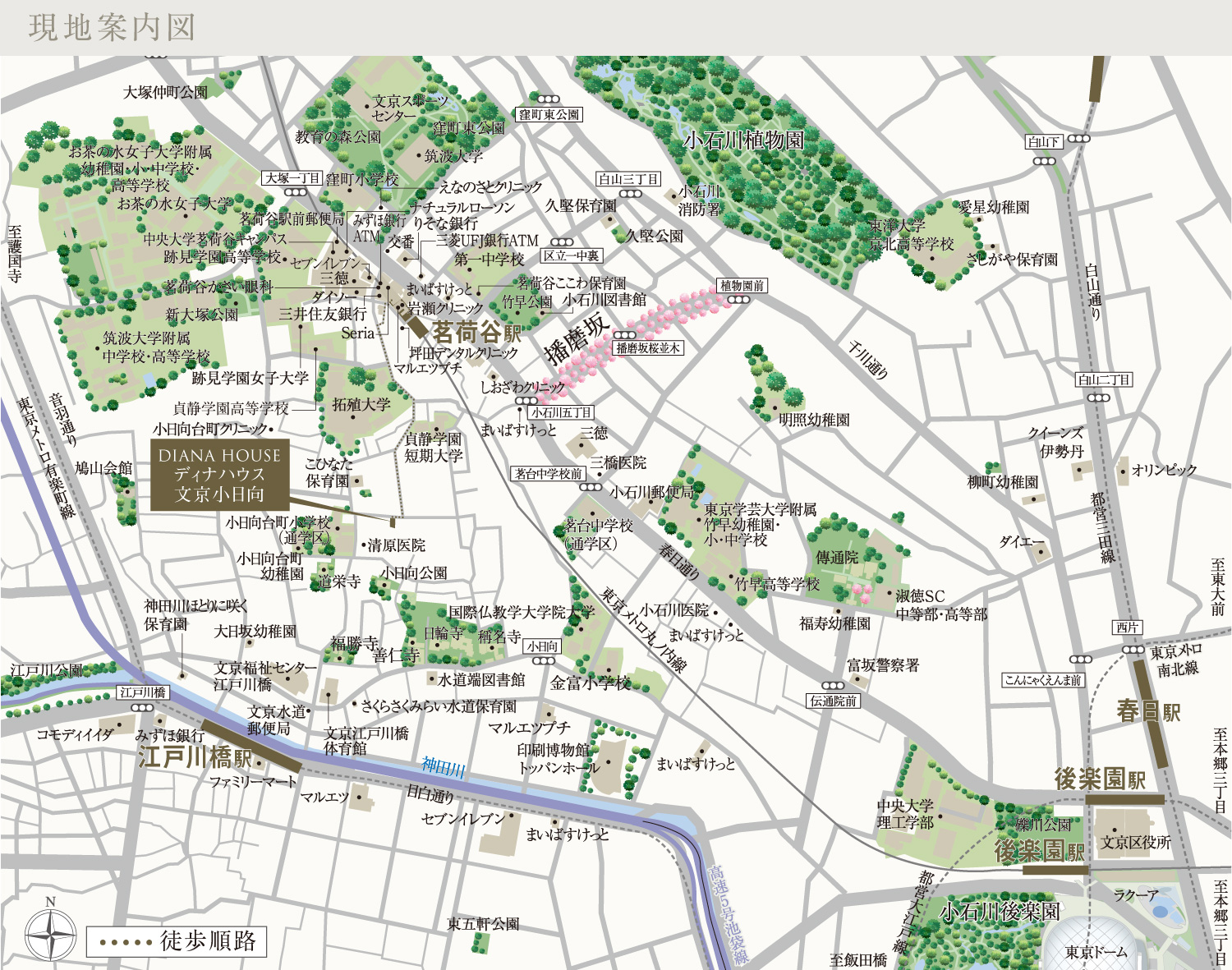Click the blue 神田川 river label

click(x=444, y=767)
